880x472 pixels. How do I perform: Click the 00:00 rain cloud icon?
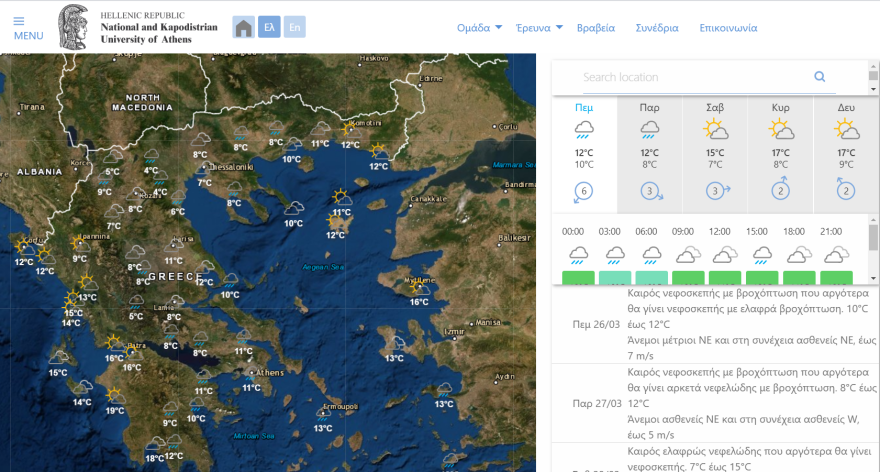577,254
